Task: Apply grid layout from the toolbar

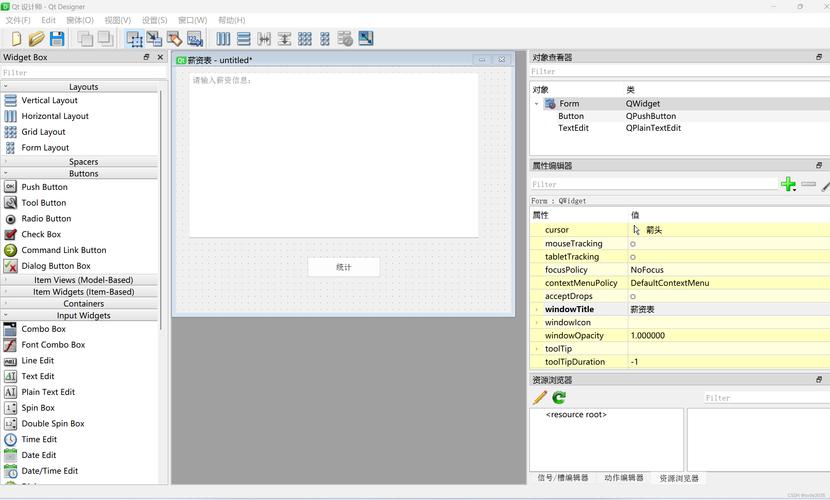Action: point(305,39)
